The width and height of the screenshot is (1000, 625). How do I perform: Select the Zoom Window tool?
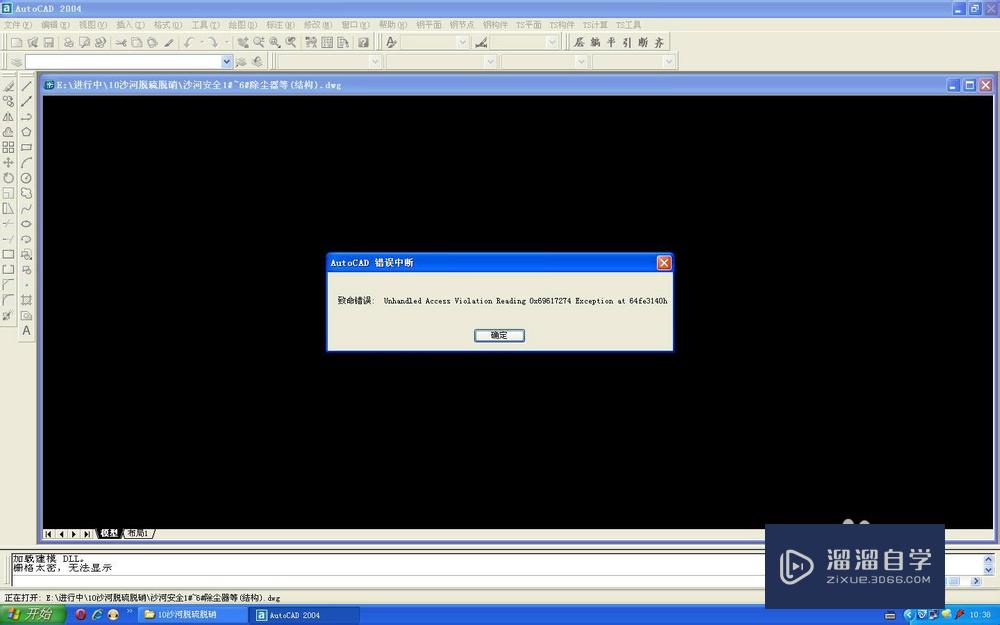(274, 42)
